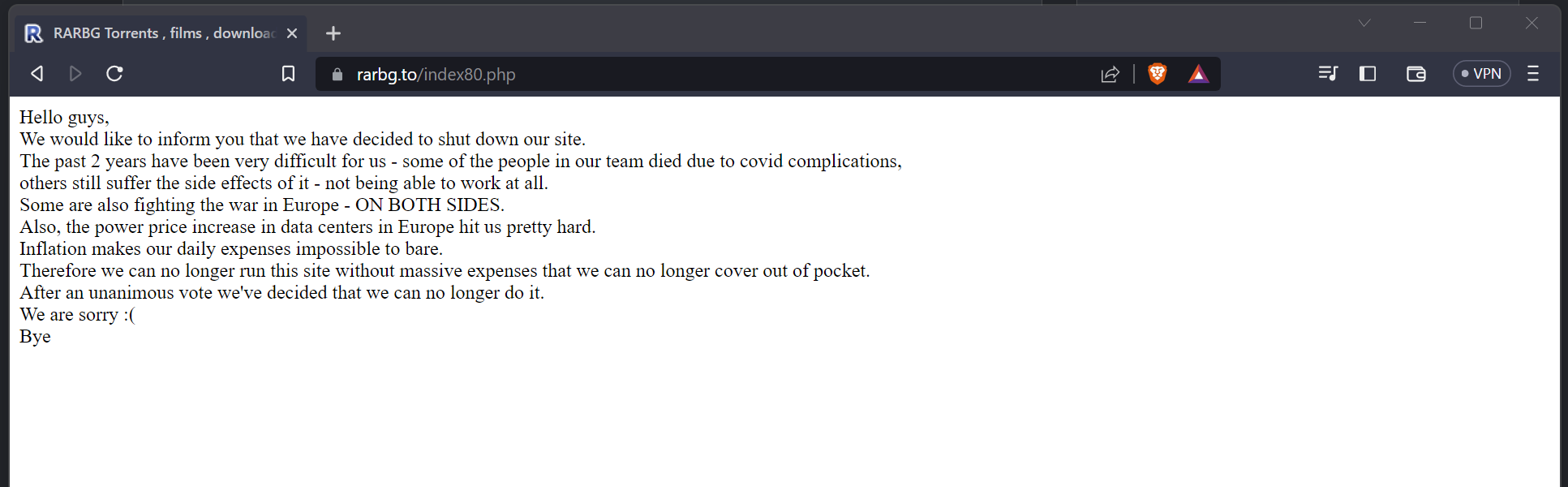Open the Brave Wallet icon
1568x487 pixels.
coord(1416,74)
